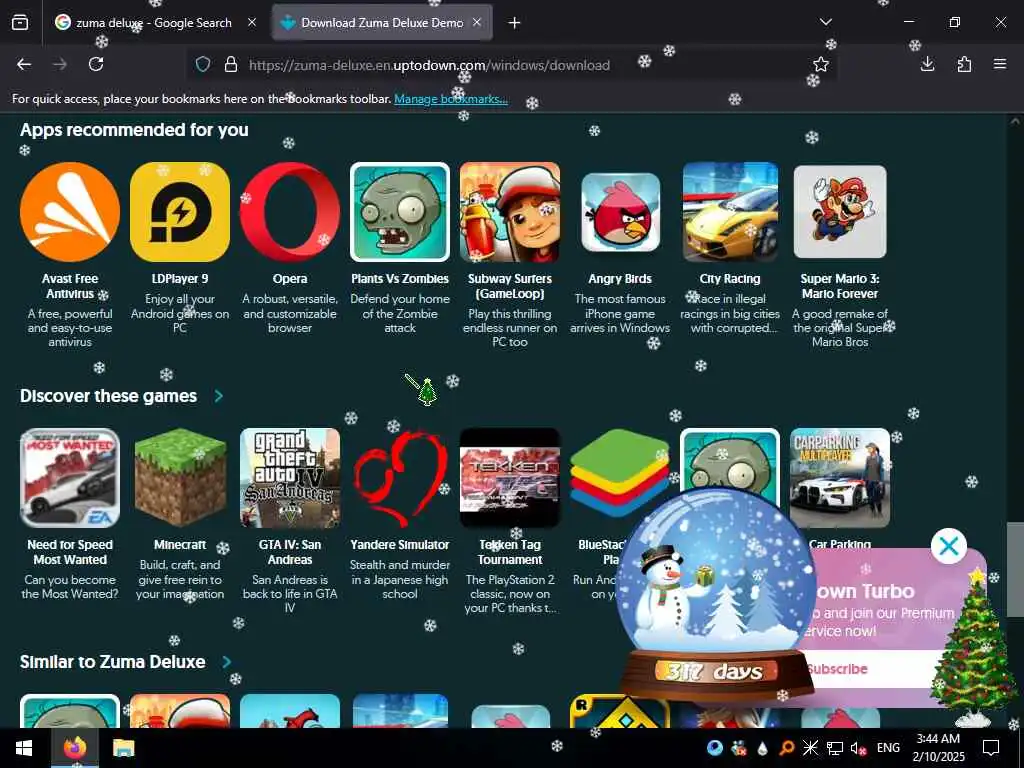
Task: Open the Angry Birds app icon
Action: pos(620,212)
